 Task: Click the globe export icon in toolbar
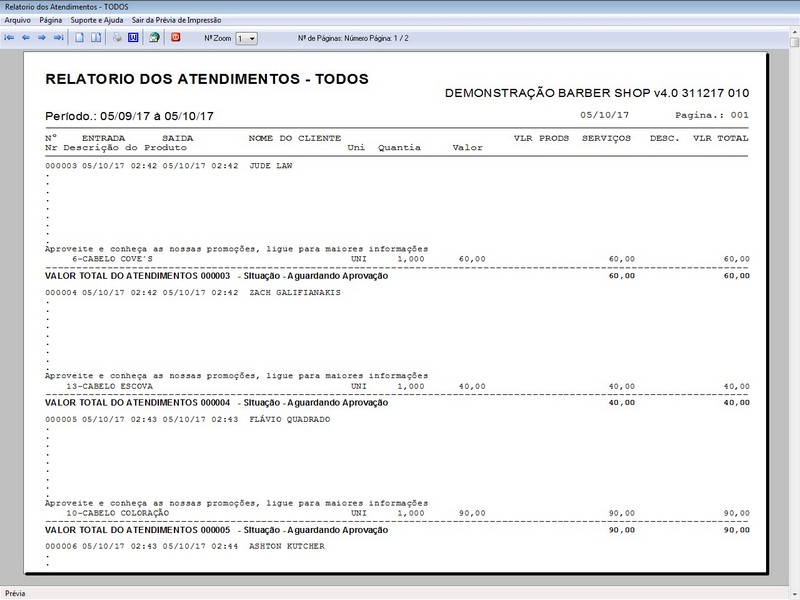click(154, 38)
